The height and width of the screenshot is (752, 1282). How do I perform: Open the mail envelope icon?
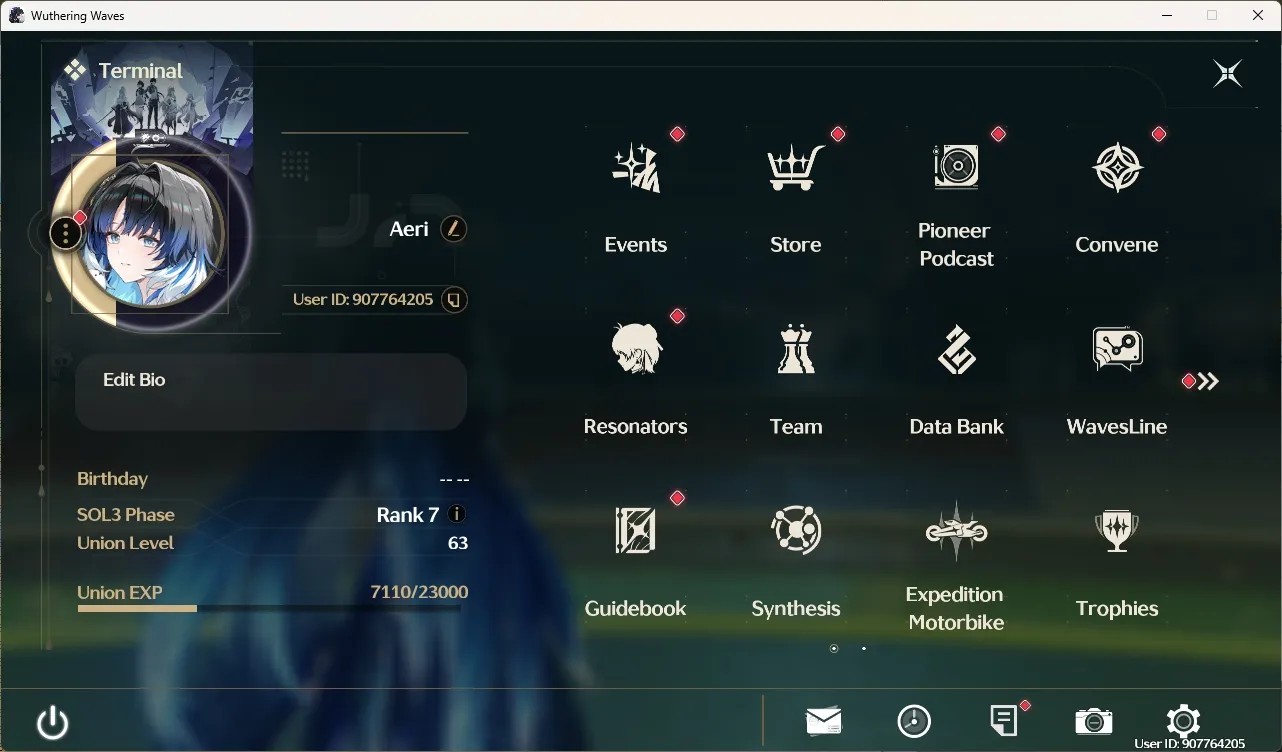[824, 720]
